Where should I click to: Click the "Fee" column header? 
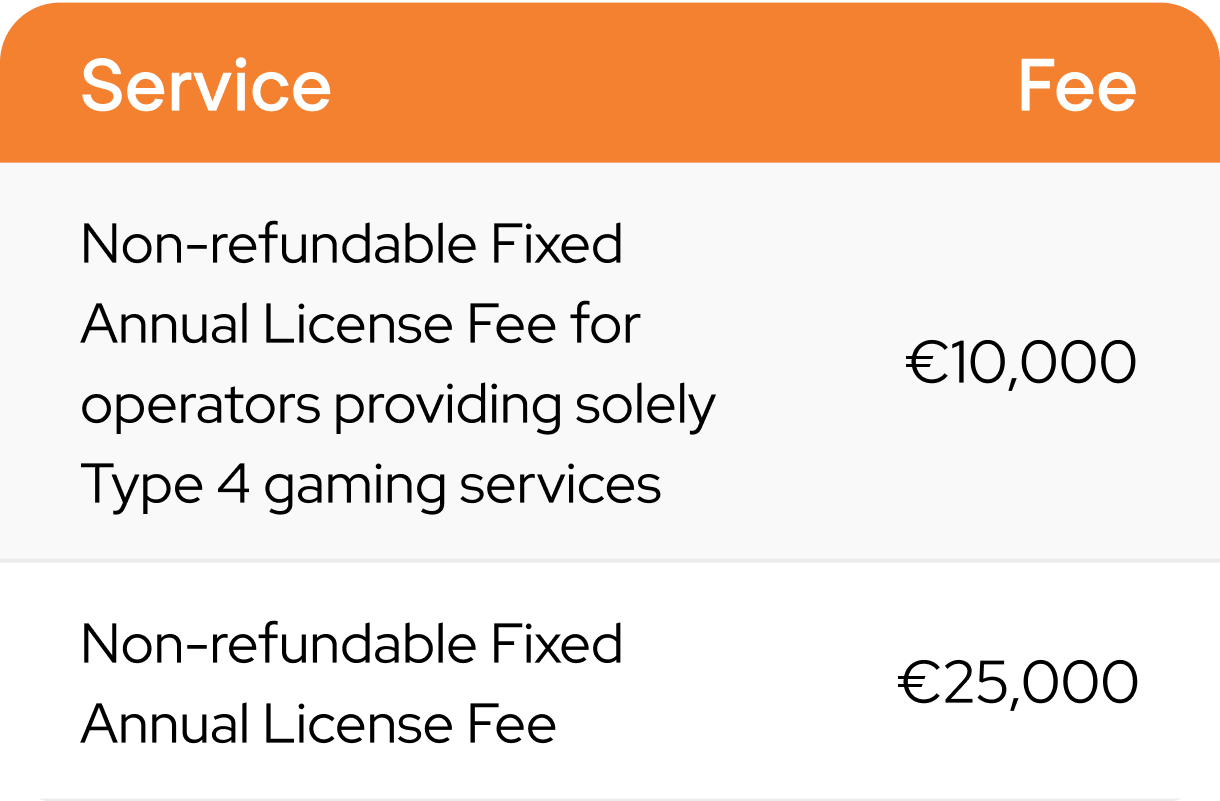coord(1076,86)
